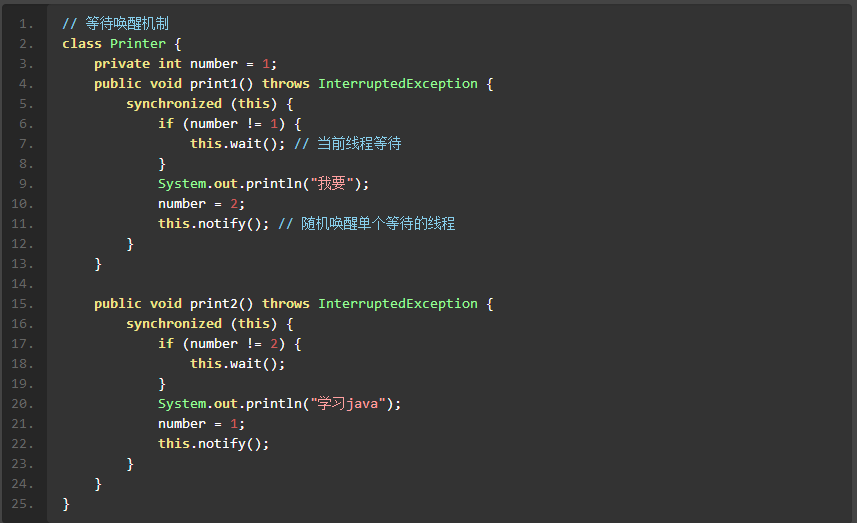Select the class name 'Printer' on line 2
Viewport: 857px width, 523px height.
[x=138, y=44]
